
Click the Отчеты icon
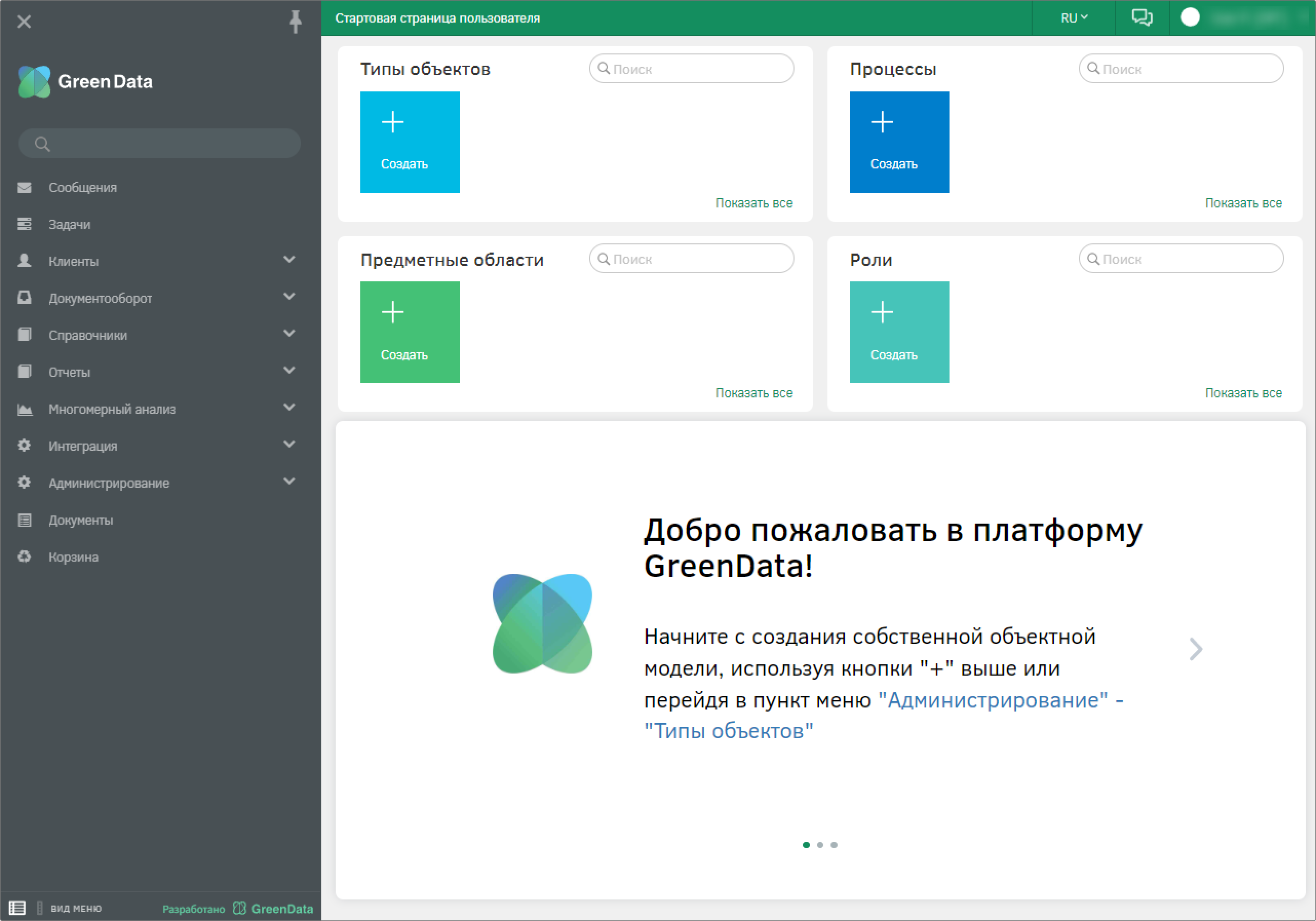(24, 371)
